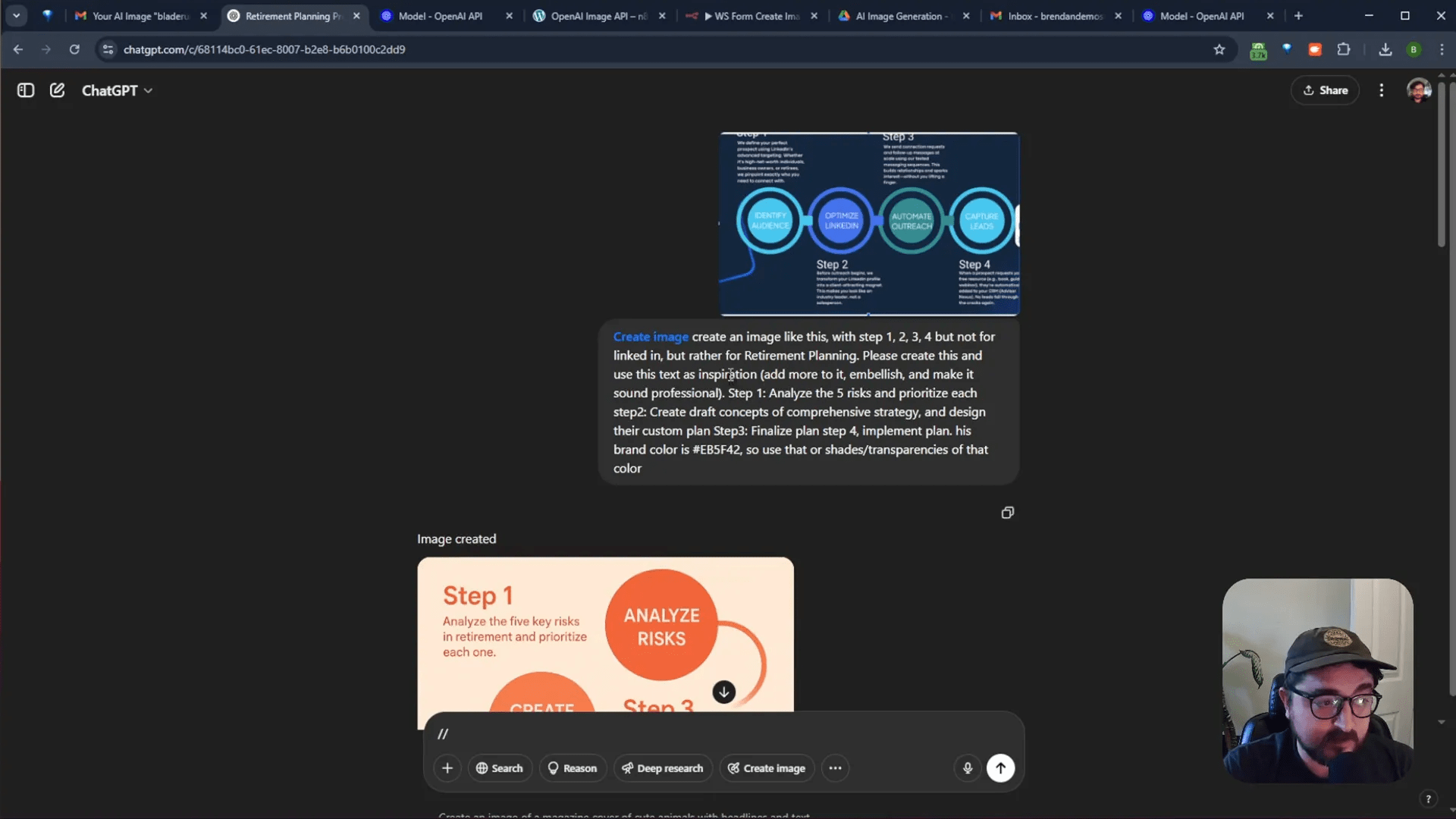Open the blue diamond extension icon in toolbar

[x=1287, y=49]
